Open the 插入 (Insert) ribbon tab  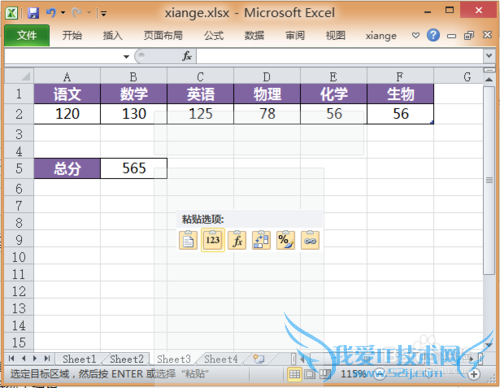click(113, 35)
